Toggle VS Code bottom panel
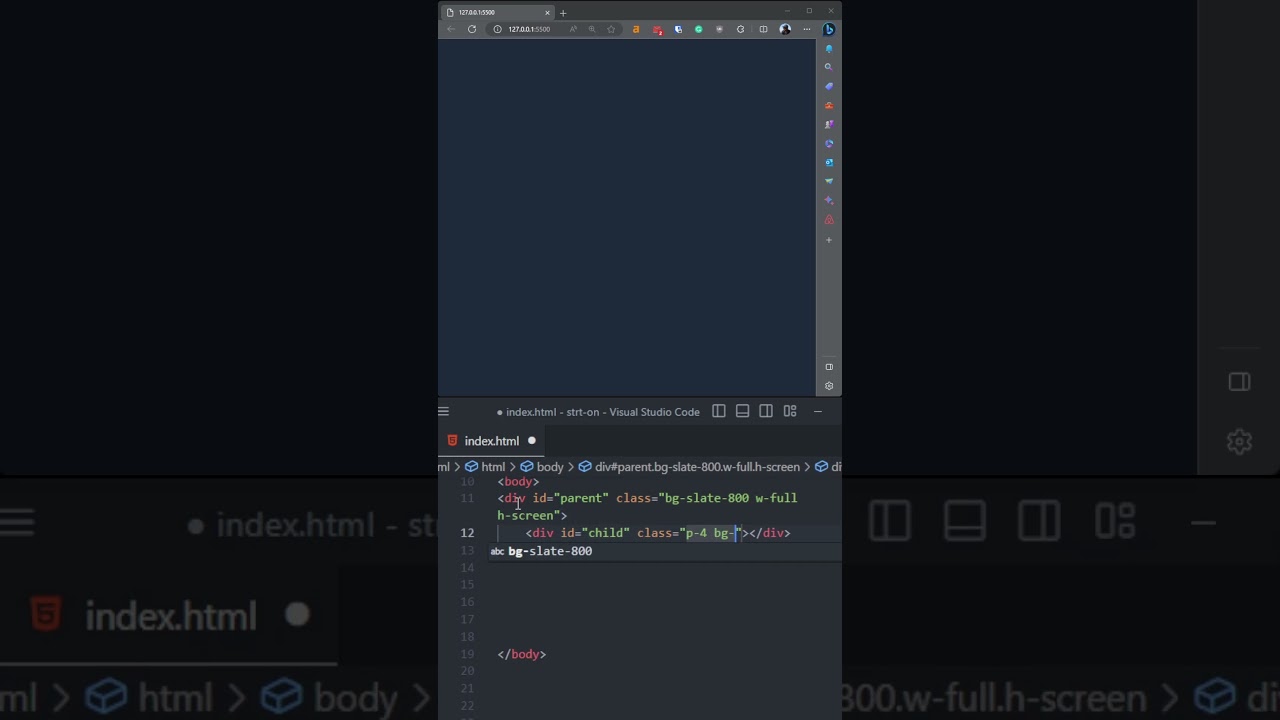Viewport: 1280px width, 720px height. click(x=742, y=411)
